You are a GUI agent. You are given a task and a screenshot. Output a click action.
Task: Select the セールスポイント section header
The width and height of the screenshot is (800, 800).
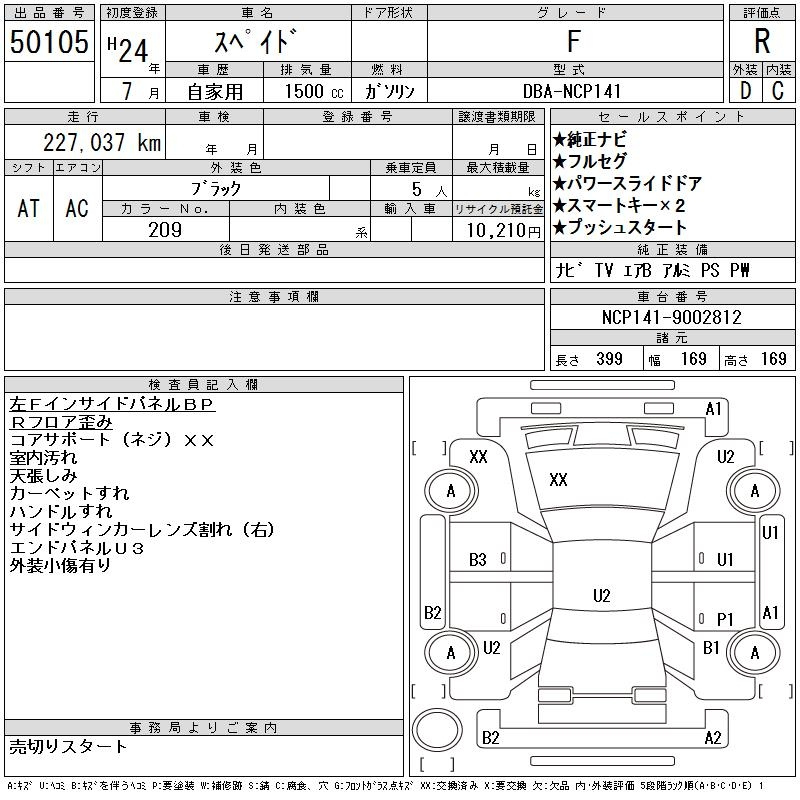[x=672, y=117]
